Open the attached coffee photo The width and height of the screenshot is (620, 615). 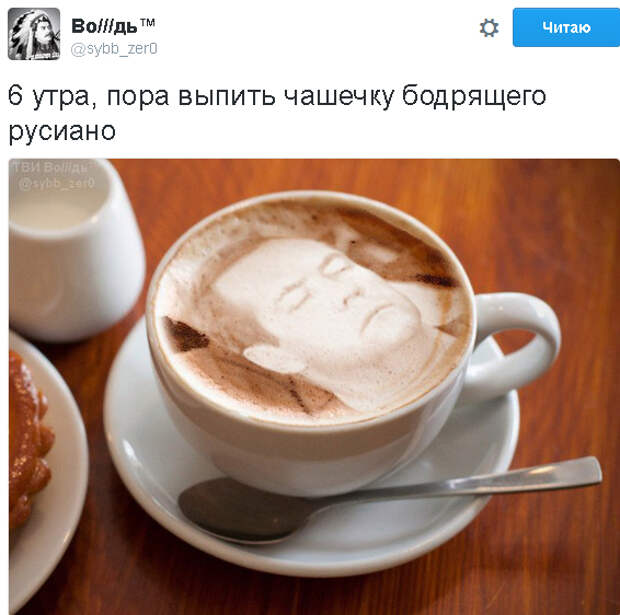point(314,387)
